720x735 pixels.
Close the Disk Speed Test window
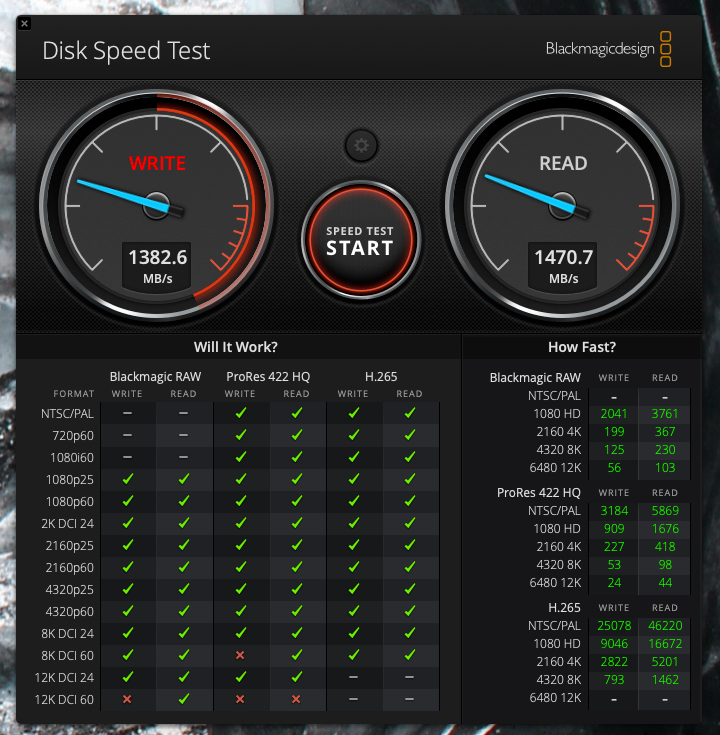(24, 23)
